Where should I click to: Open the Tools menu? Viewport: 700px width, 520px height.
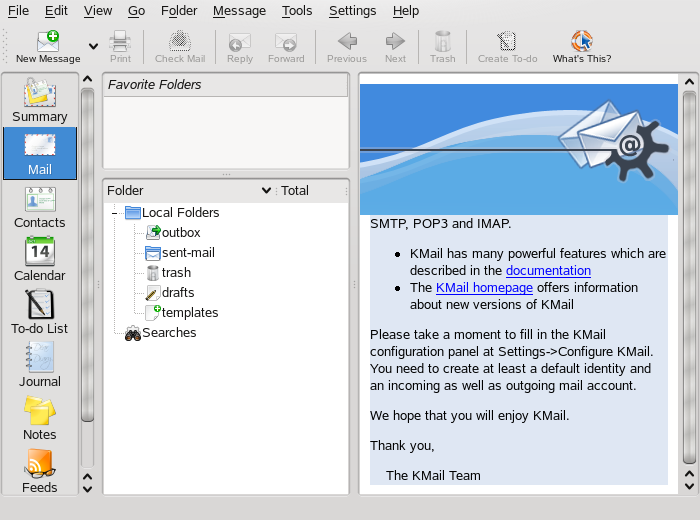297,10
